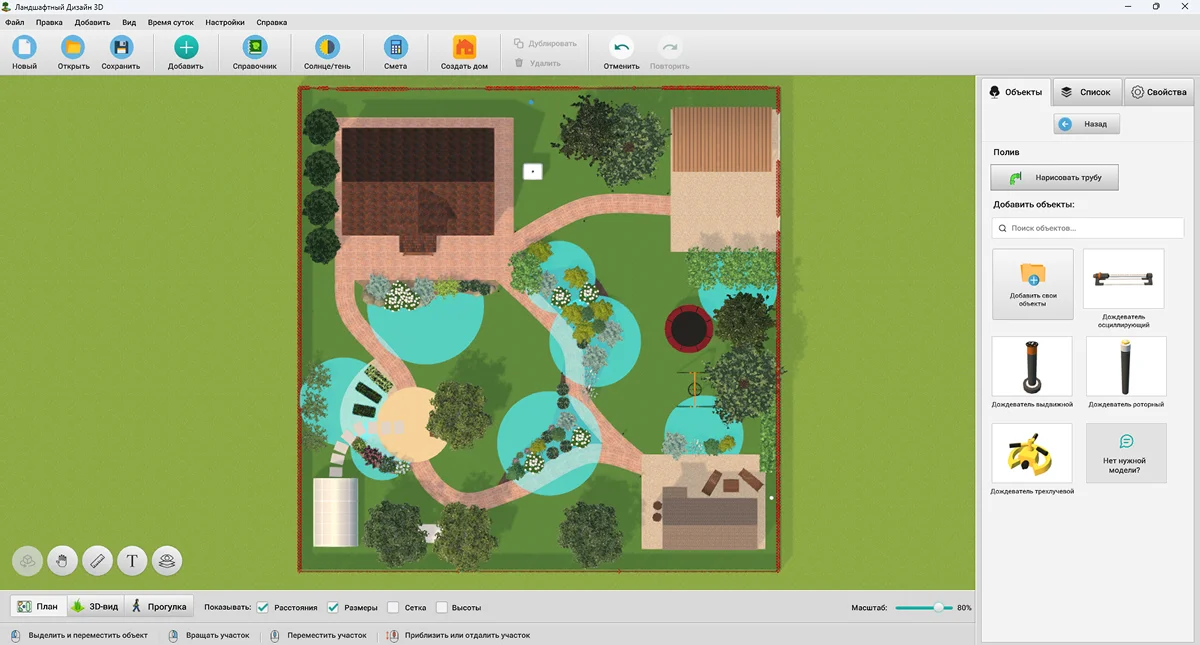Switch to 3D-вид view mode

pos(95,606)
